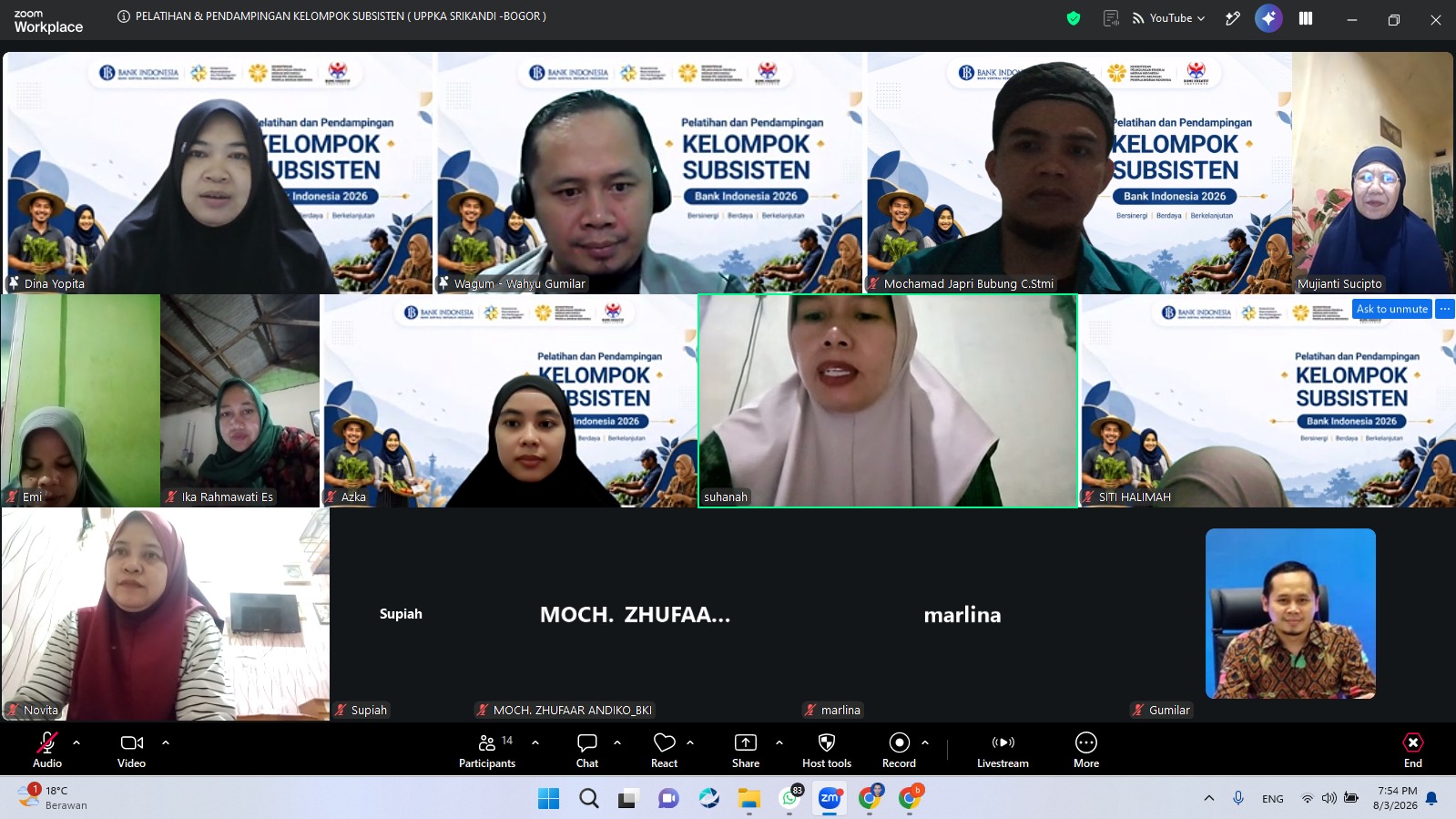Open Host tools
This screenshot has width=1456, height=819.
pyautogui.click(x=827, y=751)
